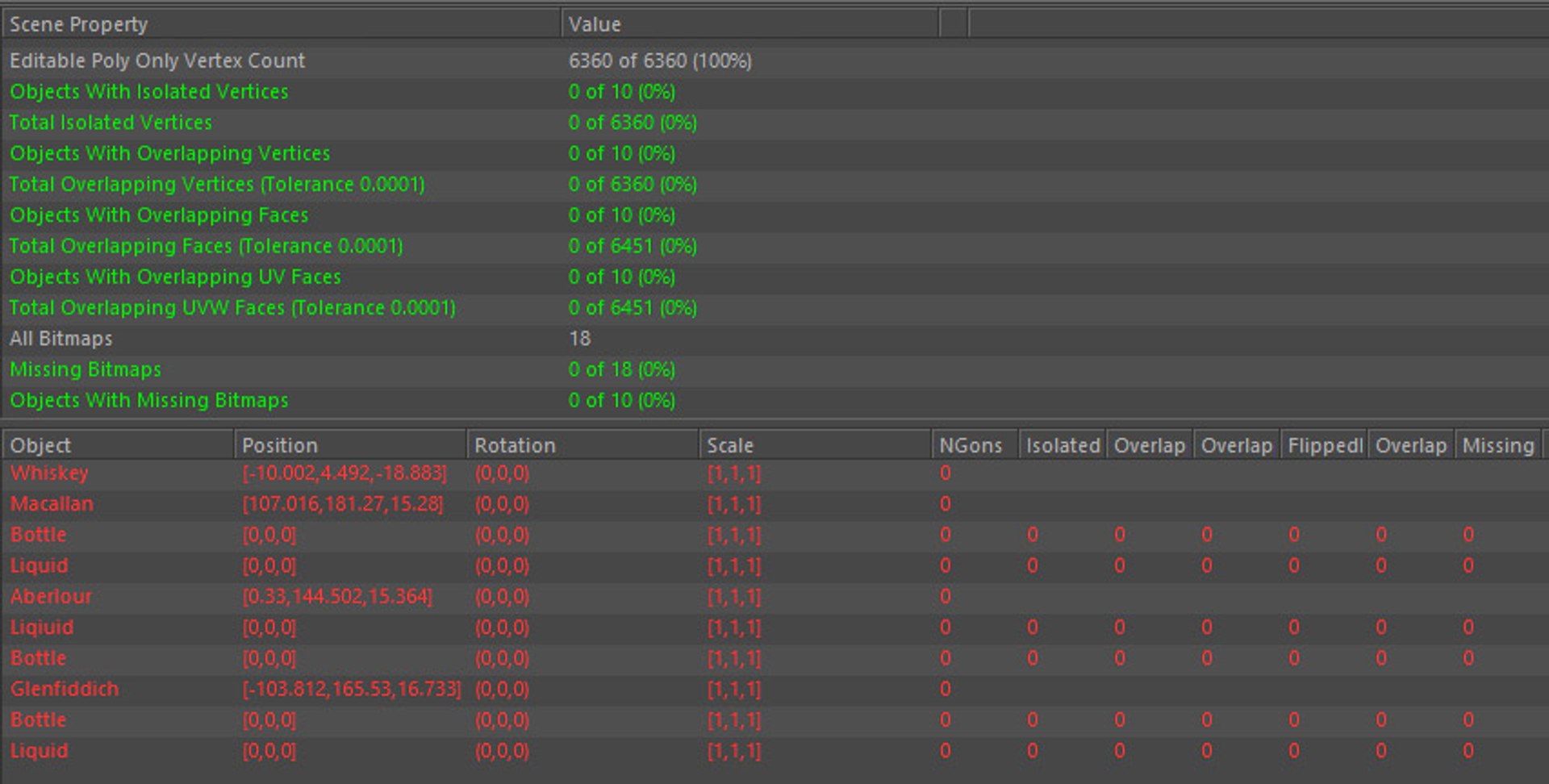The width and height of the screenshot is (1549, 784).
Task: Click the value beside 'Objects With Overlapping Vertices'
Action: pos(621,153)
